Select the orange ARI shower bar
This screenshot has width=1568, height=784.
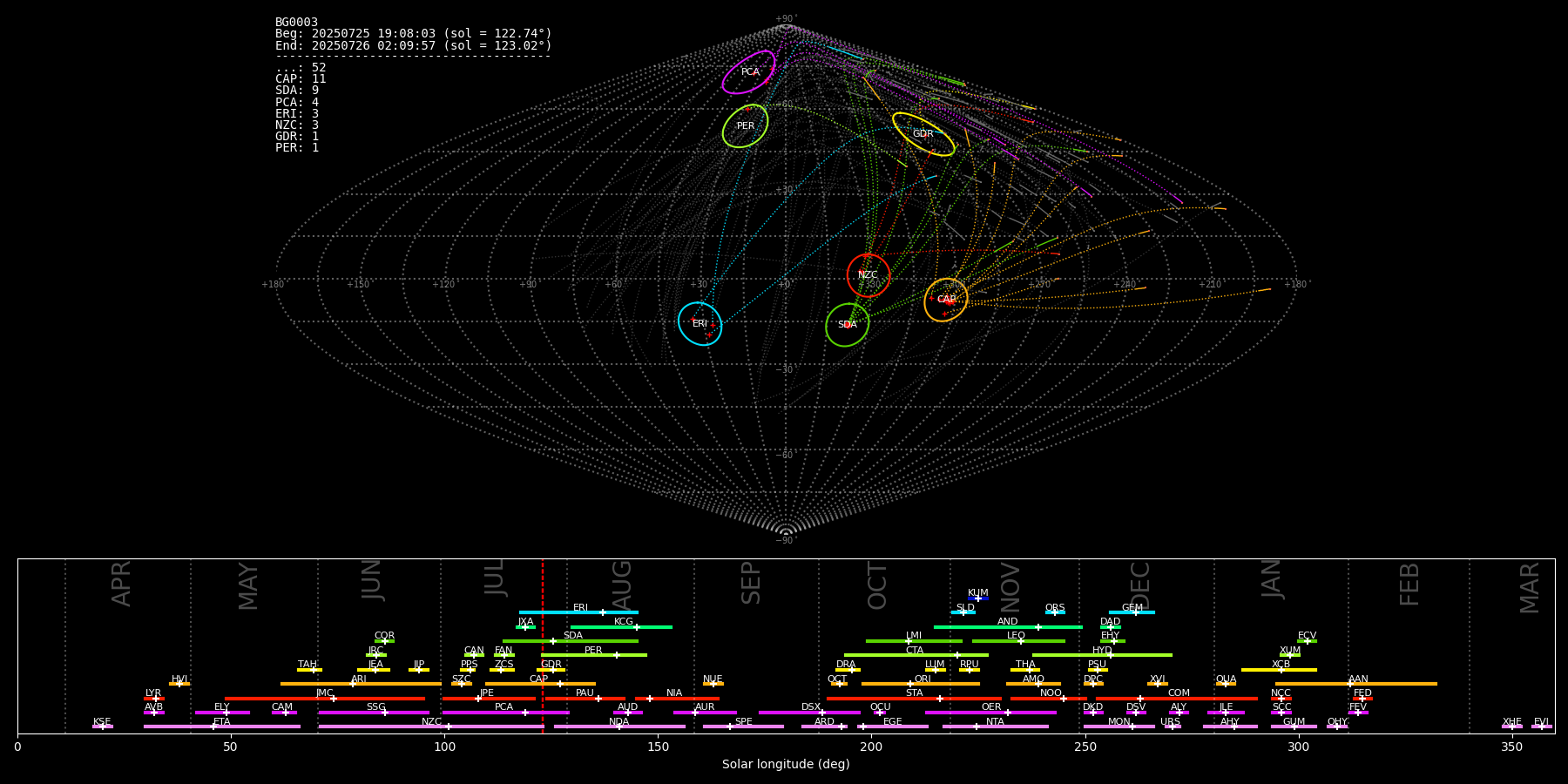pyautogui.click(x=361, y=684)
